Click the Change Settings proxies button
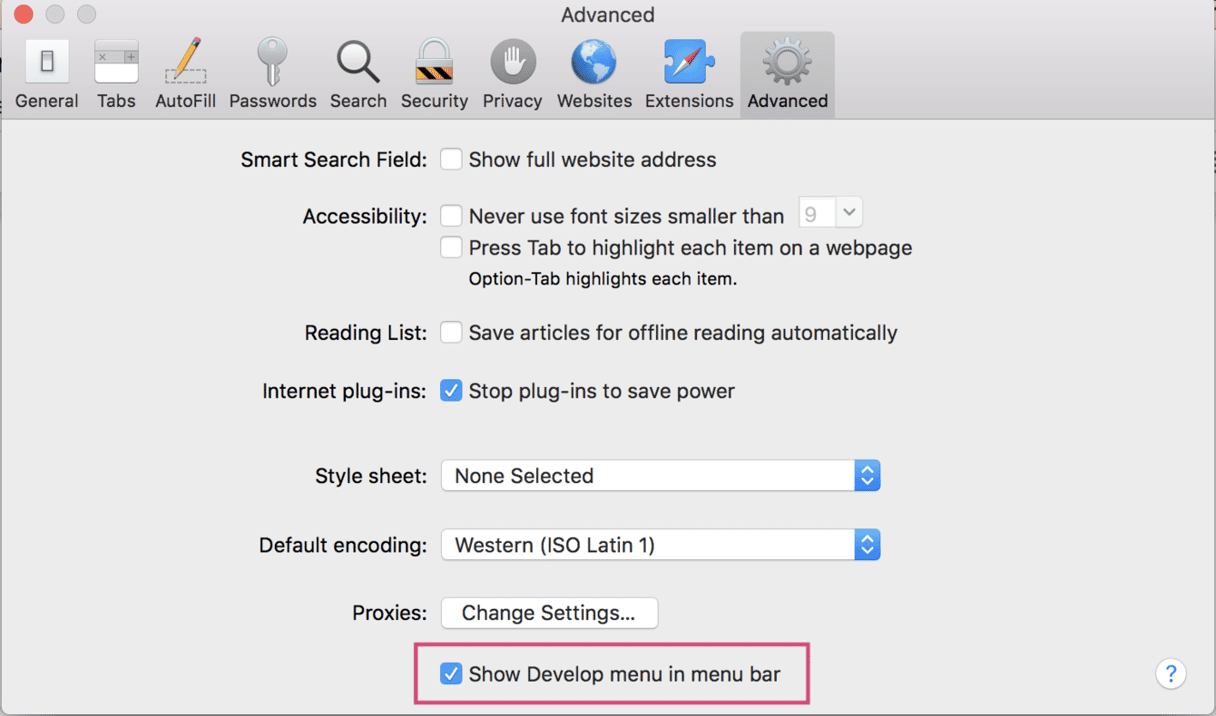 [549, 613]
